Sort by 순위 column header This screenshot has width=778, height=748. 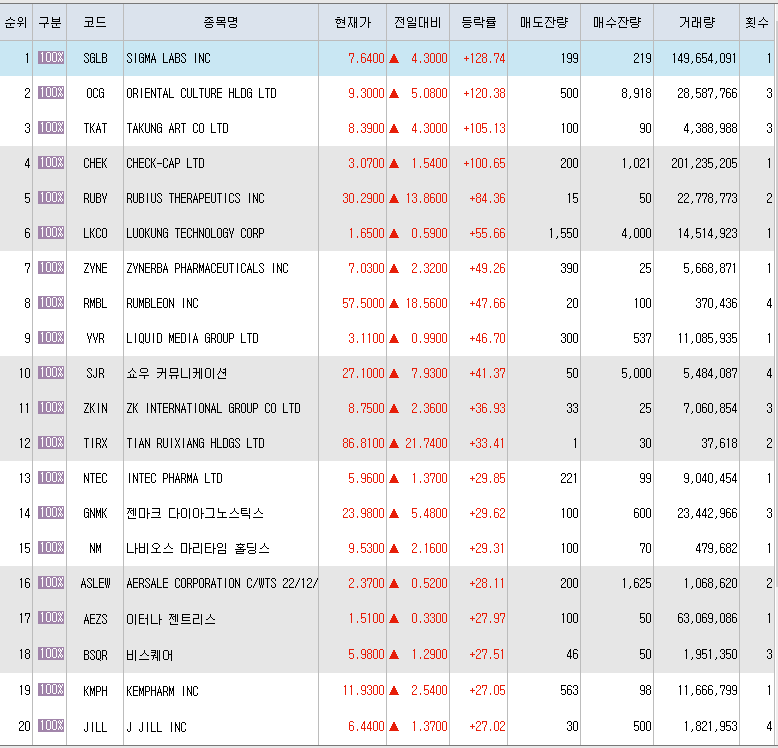point(16,22)
